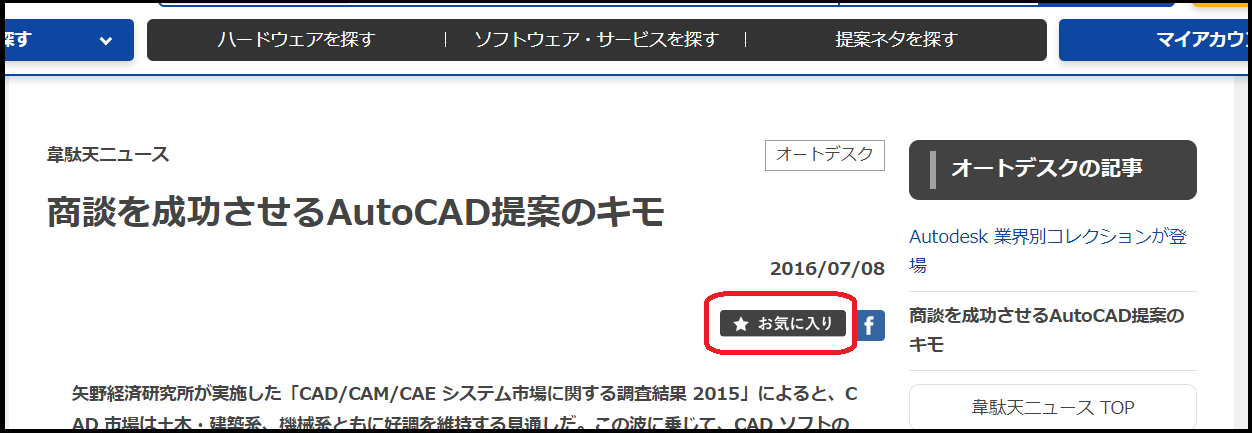The image size is (1252, 433).
Task: Select 提案ネタを探す in navigation bar
Action: [x=896, y=40]
